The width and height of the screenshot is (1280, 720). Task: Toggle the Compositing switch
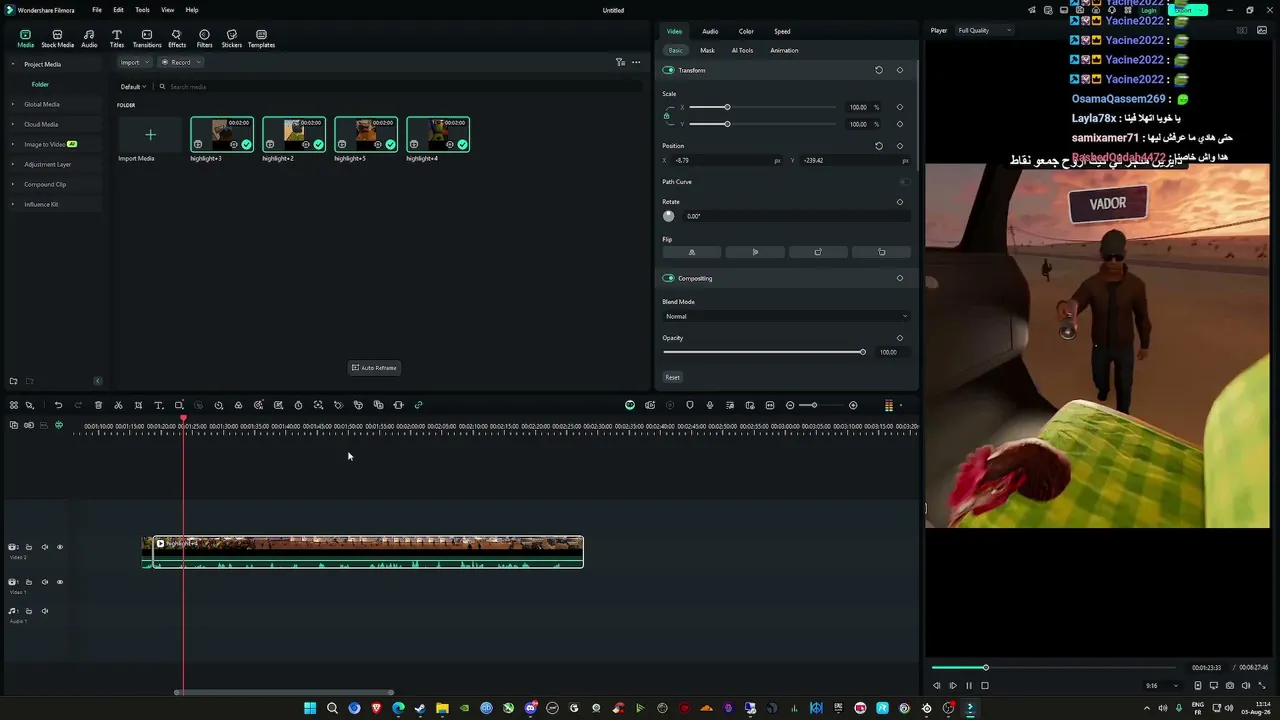click(x=668, y=278)
